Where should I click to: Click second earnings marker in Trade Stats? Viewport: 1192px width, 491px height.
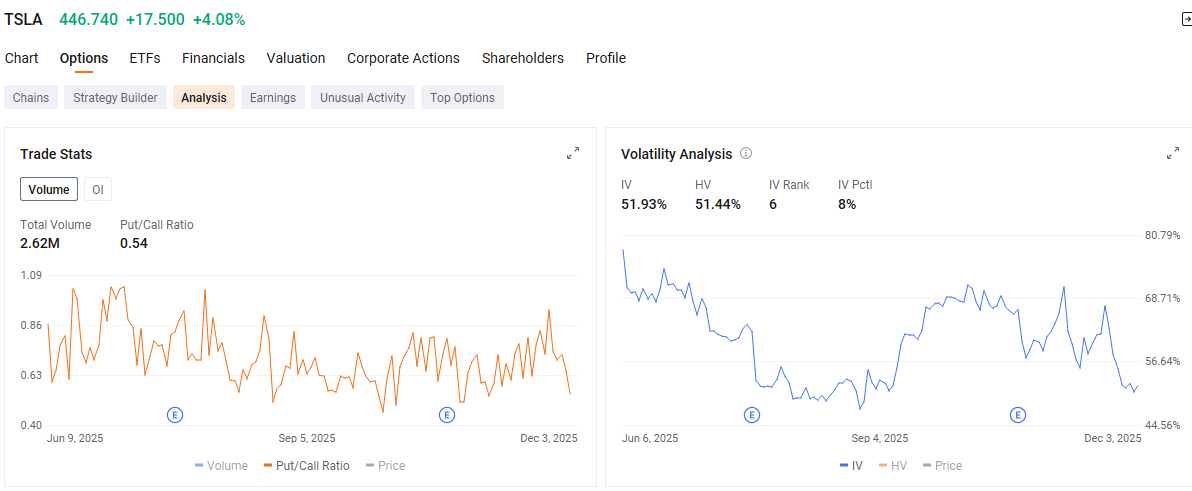pyautogui.click(x=446, y=414)
